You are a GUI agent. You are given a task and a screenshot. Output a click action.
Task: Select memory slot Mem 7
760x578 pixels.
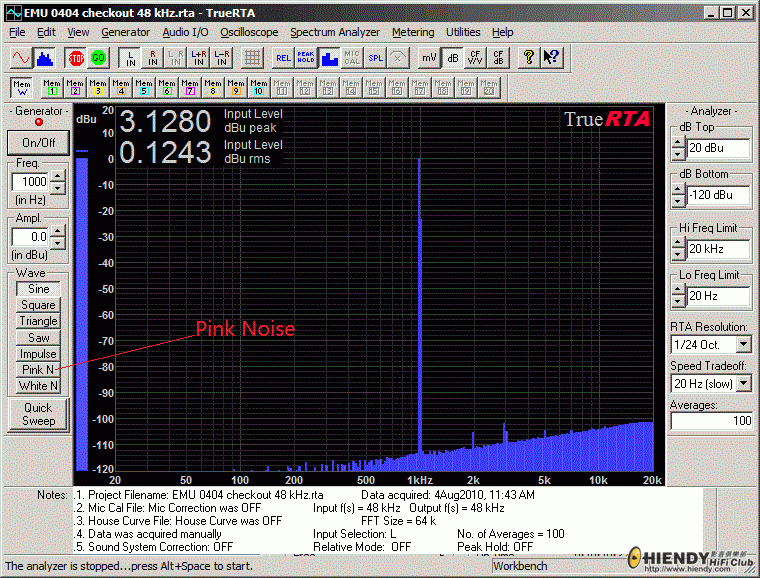(190, 88)
